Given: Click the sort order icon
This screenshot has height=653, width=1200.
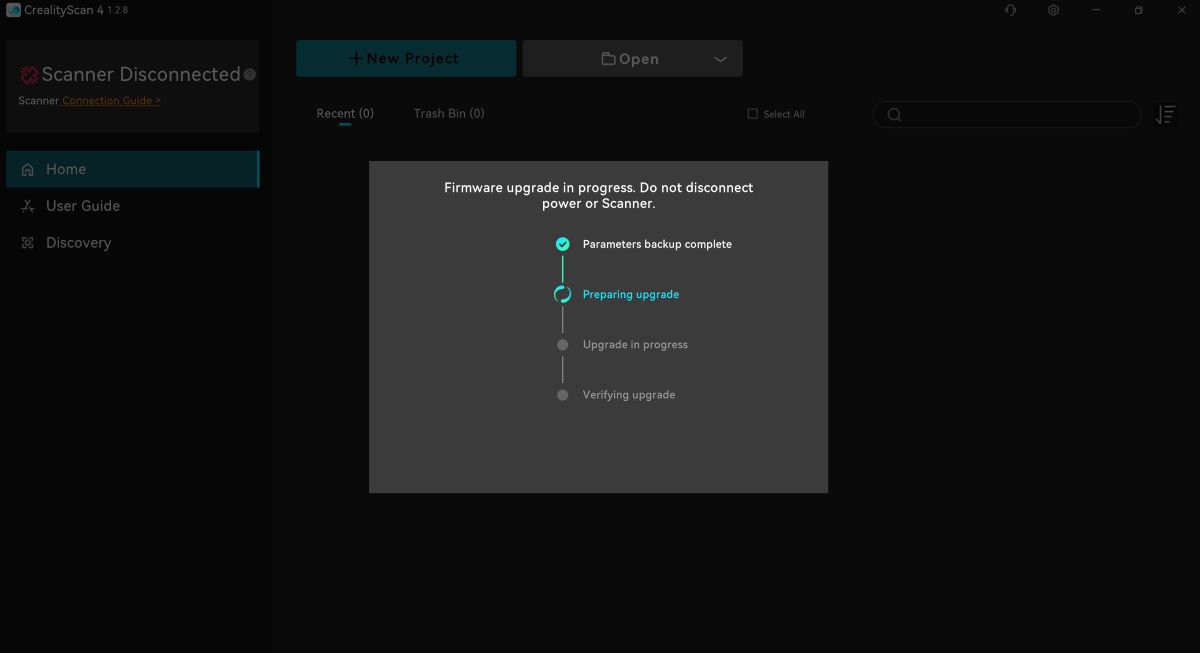Looking at the screenshot, I should [x=1165, y=115].
